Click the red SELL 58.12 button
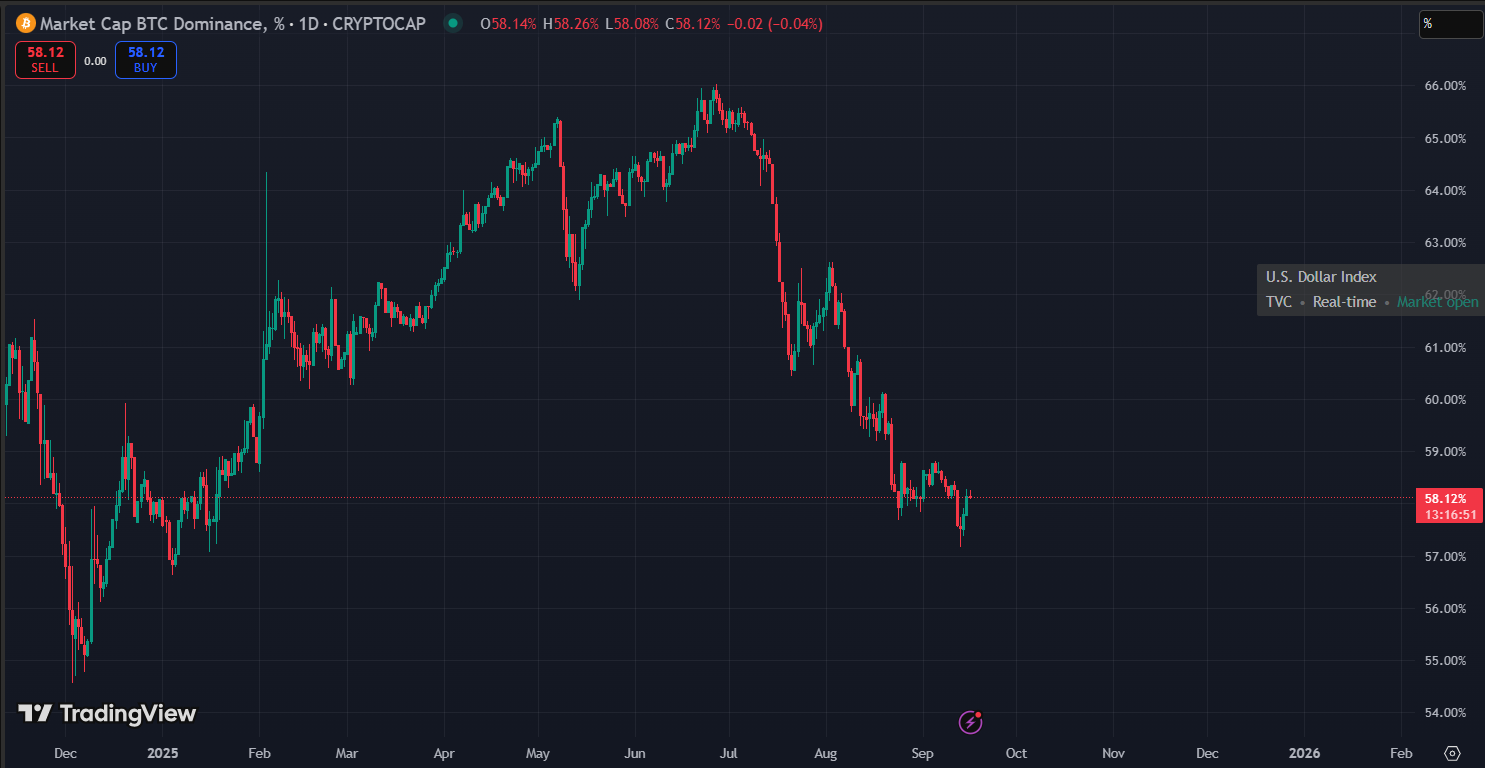Screen dimensions: 1485x768 (45, 60)
